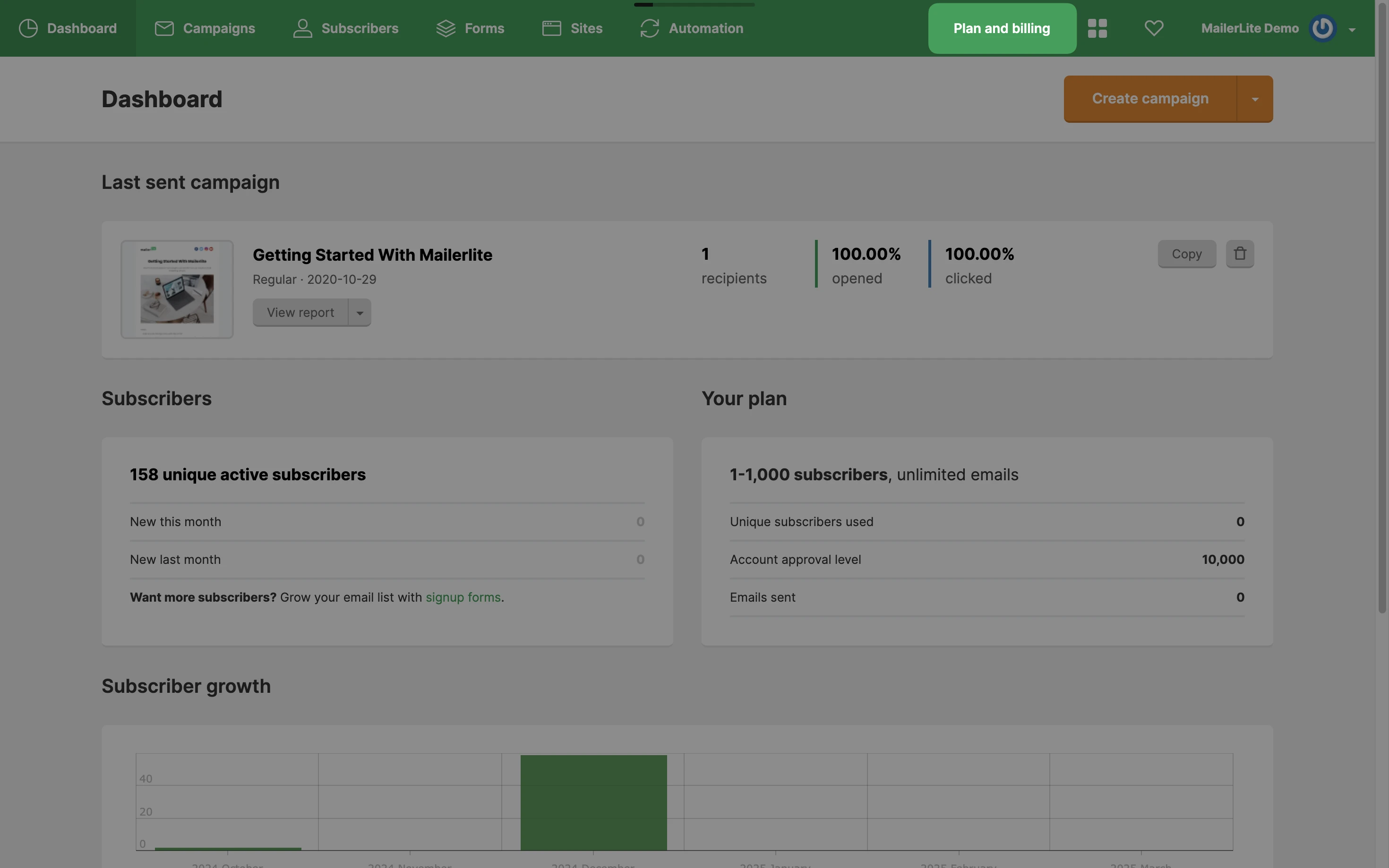Expand the account menu arrow
Viewport: 1389px width, 868px height.
coord(1352,30)
